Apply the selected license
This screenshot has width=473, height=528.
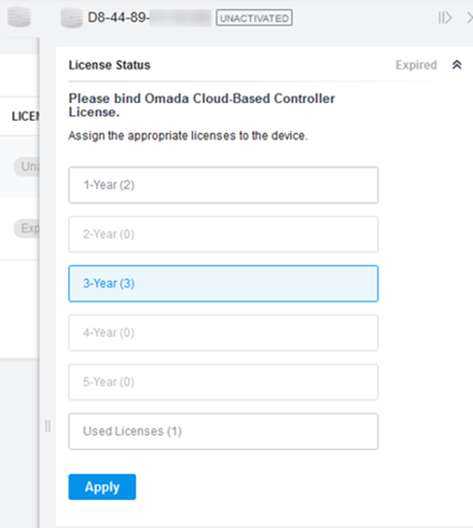(102, 487)
